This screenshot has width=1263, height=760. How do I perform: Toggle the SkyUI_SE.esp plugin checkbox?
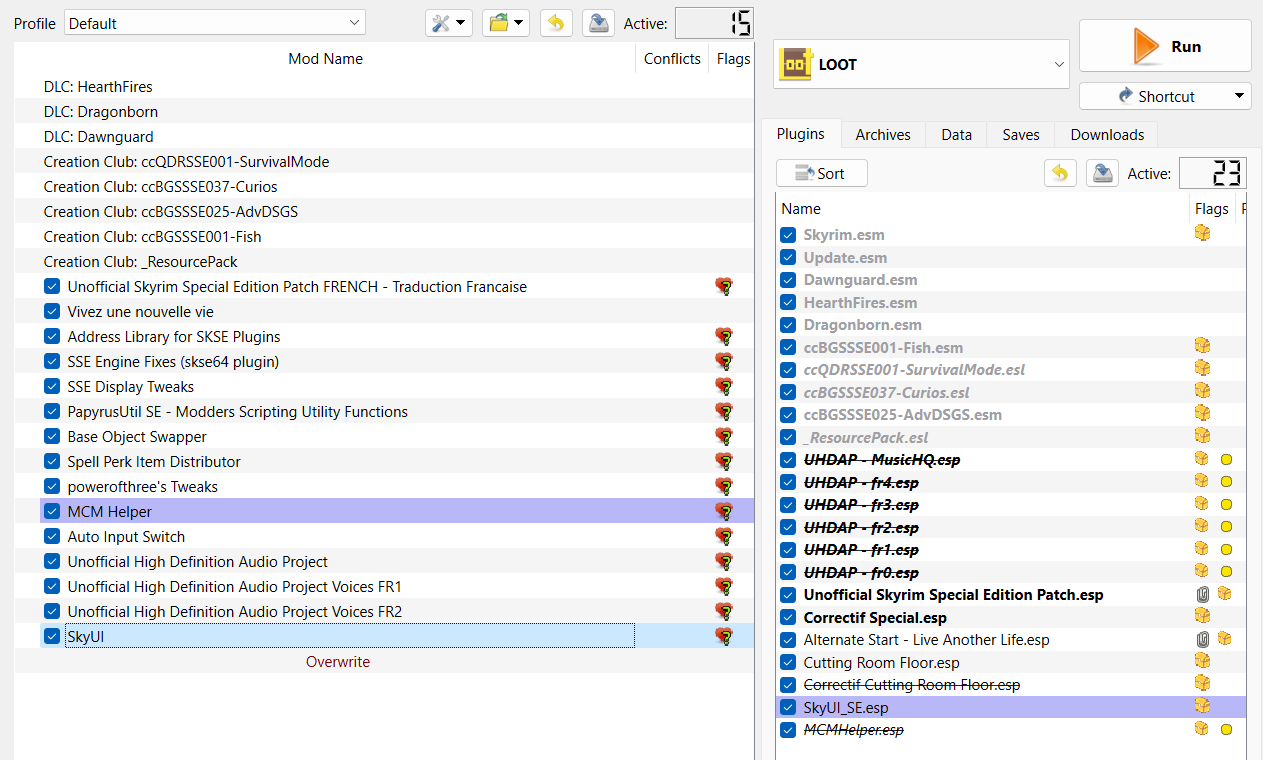(x=788, y=707)
